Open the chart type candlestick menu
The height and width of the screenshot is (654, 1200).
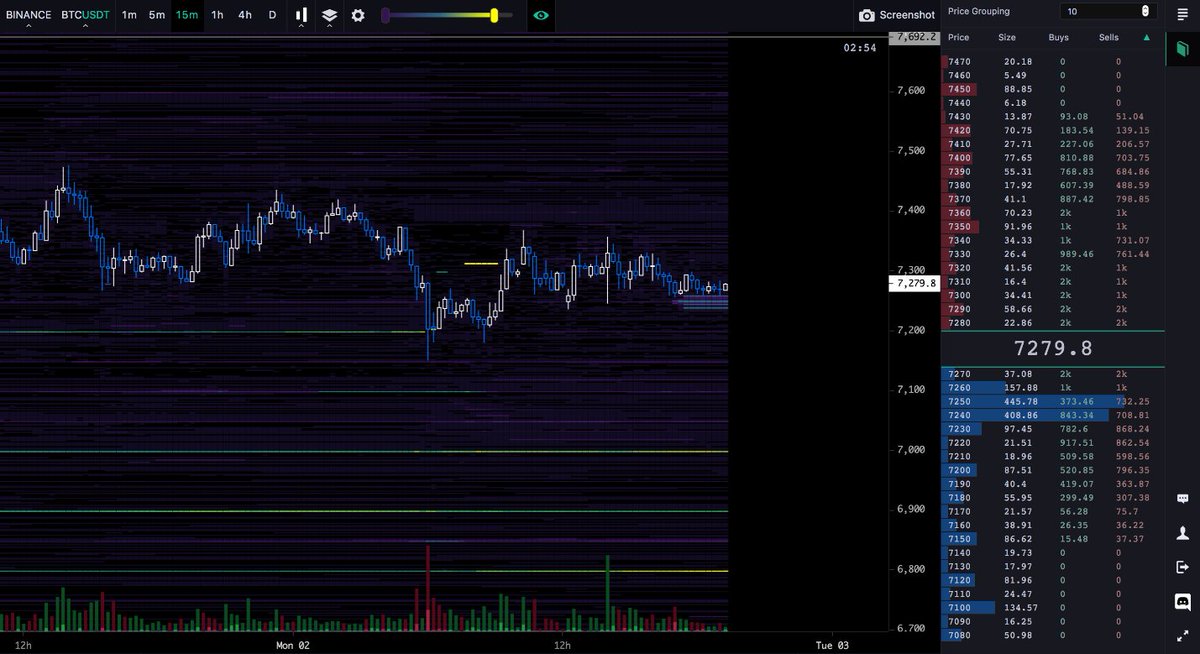point(301,16)
